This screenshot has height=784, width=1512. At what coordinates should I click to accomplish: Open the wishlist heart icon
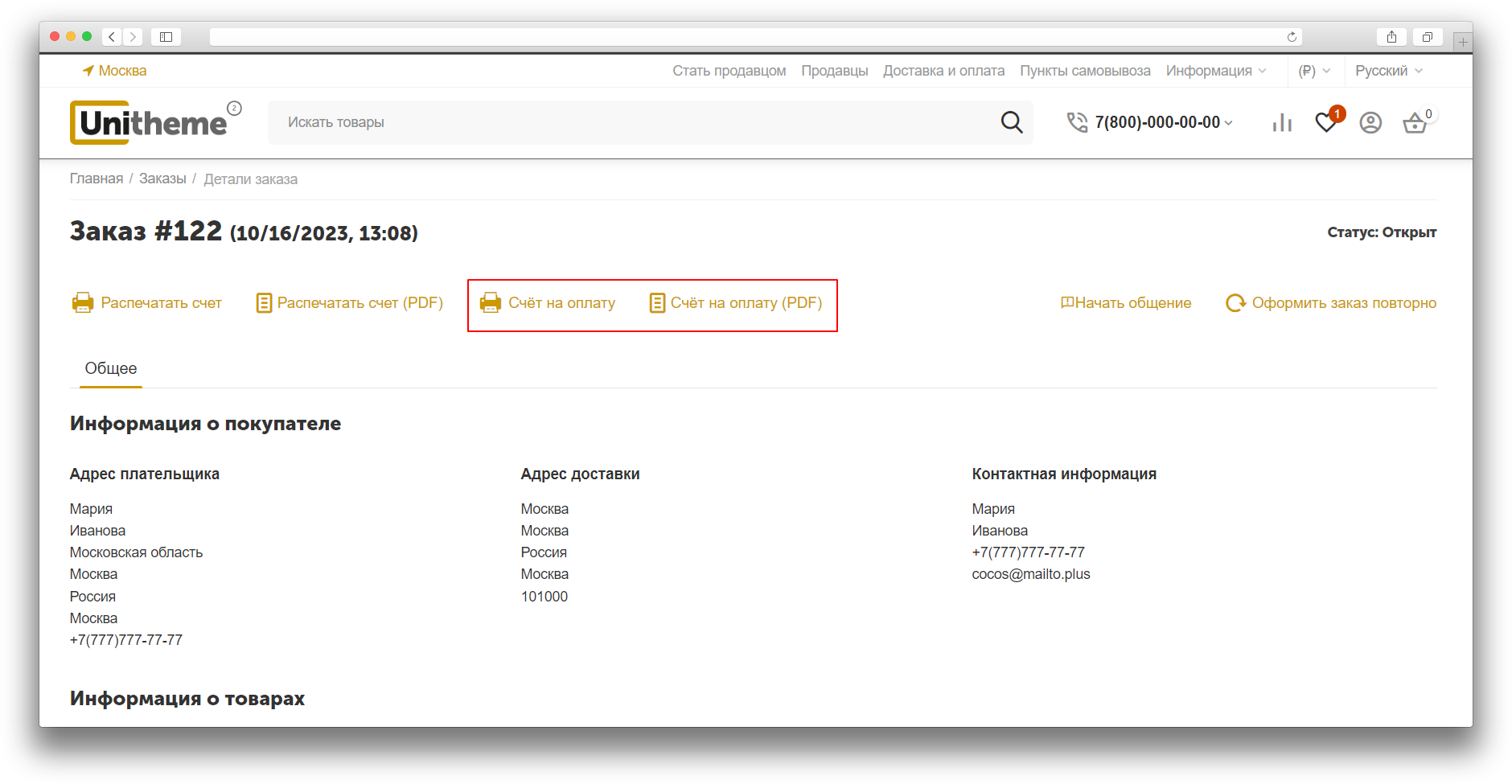pyautogui.click(x=1325, y=122)
